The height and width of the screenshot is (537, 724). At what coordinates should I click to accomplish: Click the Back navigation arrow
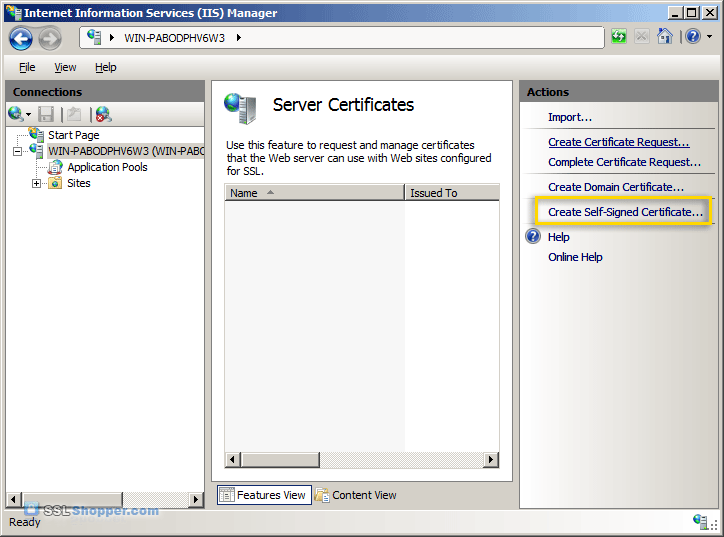(21, 38)
